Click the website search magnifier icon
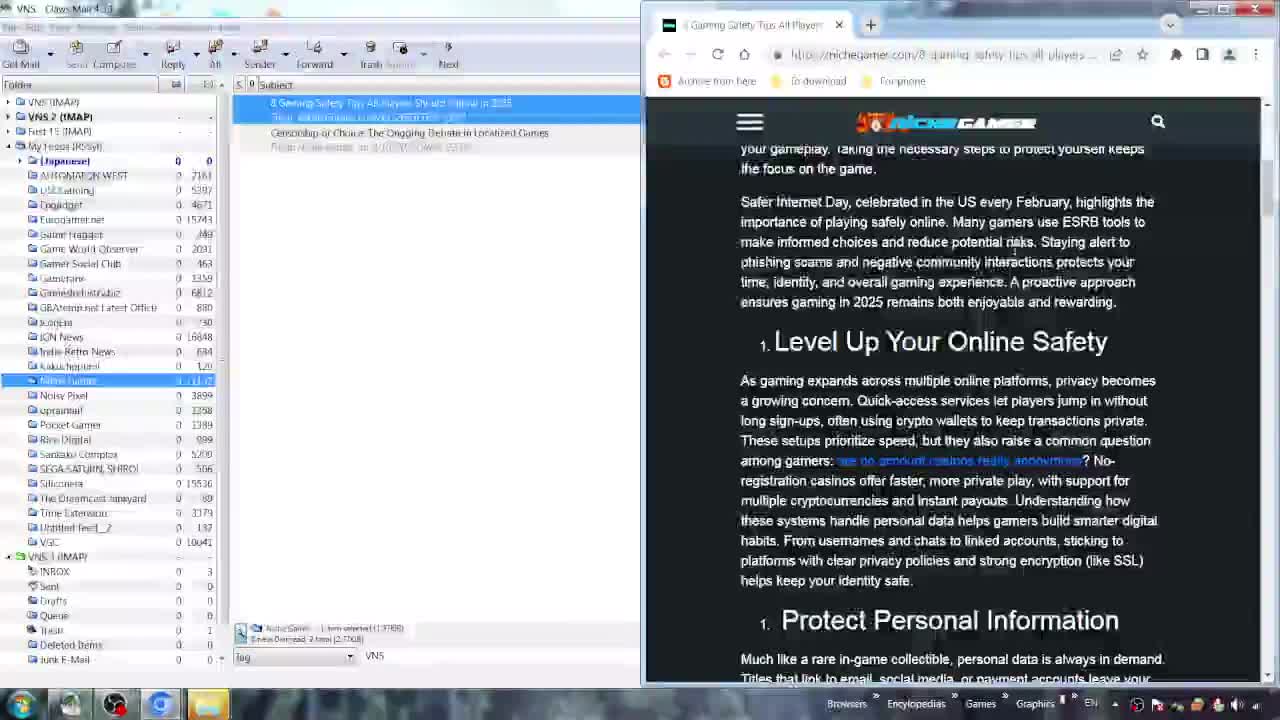The image size is (1280, 720). coord(1158,122)
